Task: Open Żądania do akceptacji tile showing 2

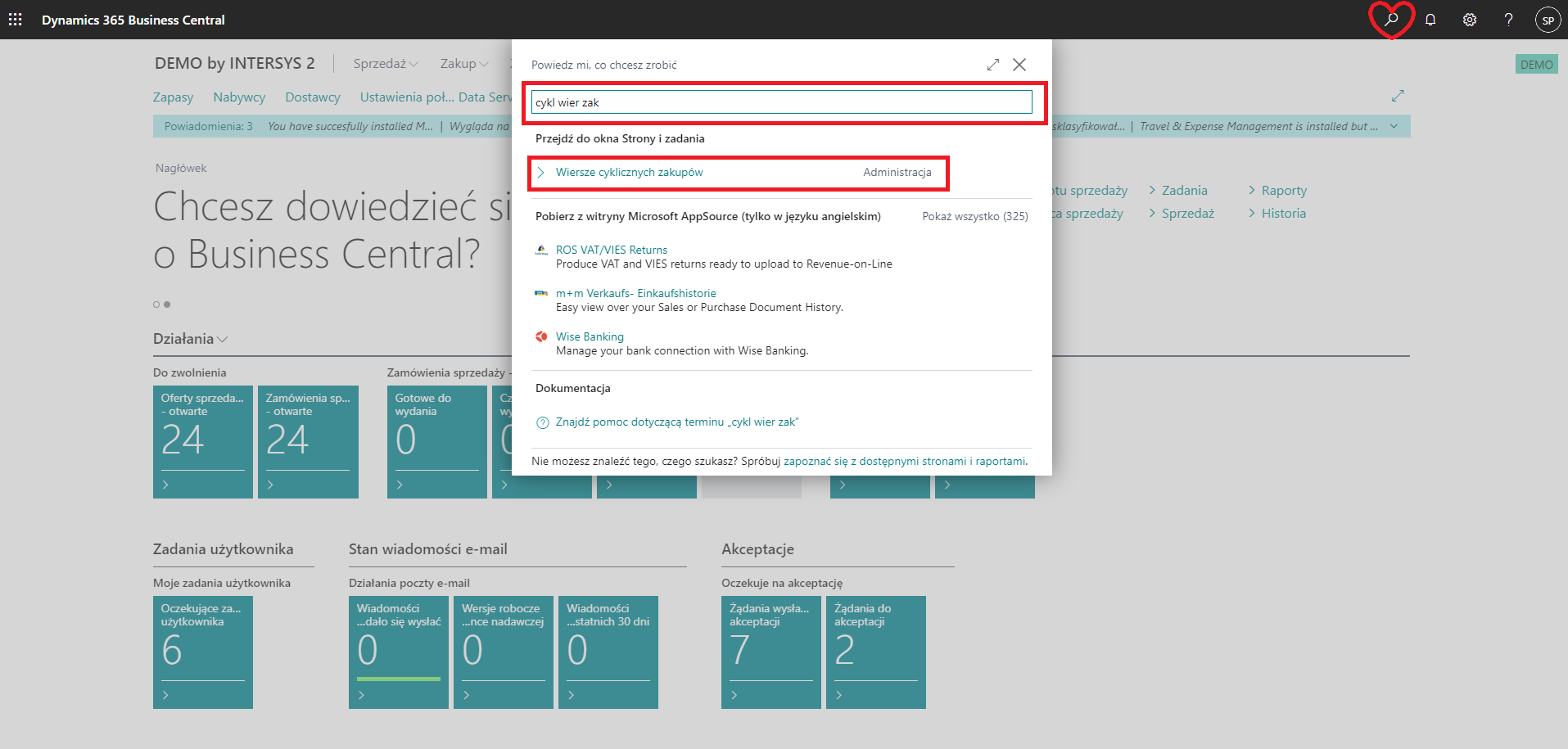Action: click(x=876, y=652)
